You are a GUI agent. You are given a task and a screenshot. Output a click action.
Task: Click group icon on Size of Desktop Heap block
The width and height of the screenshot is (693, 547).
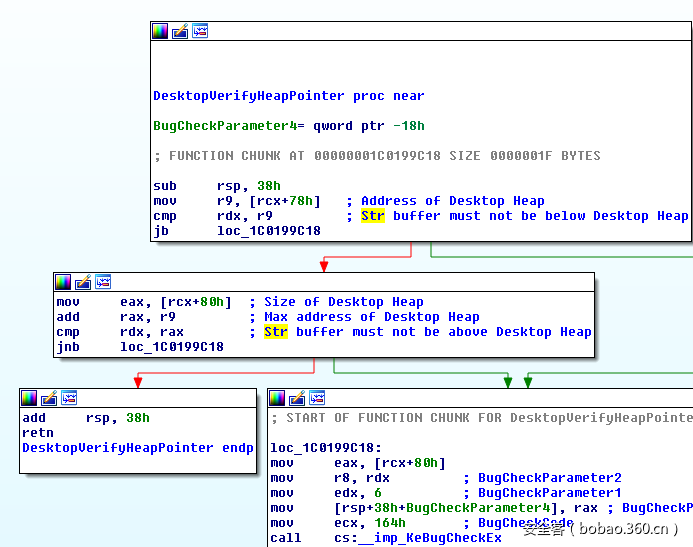click(x=103, y=282)
